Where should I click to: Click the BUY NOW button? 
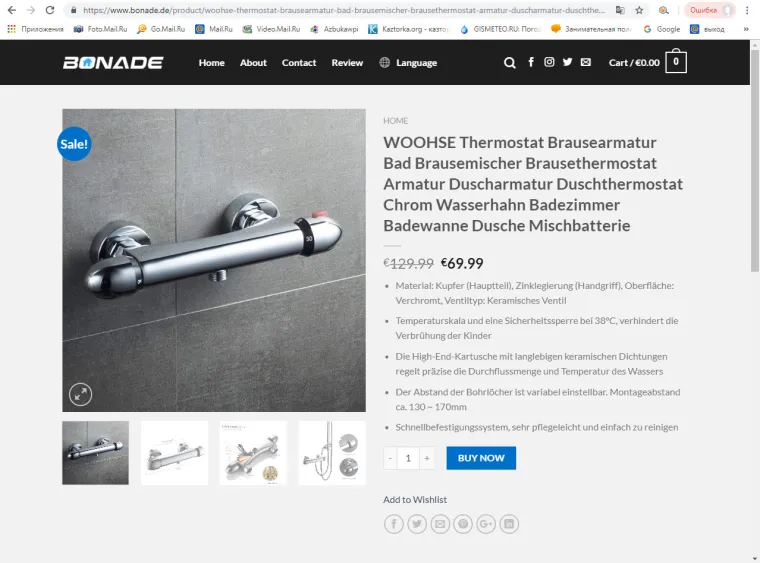coord(481,458)
